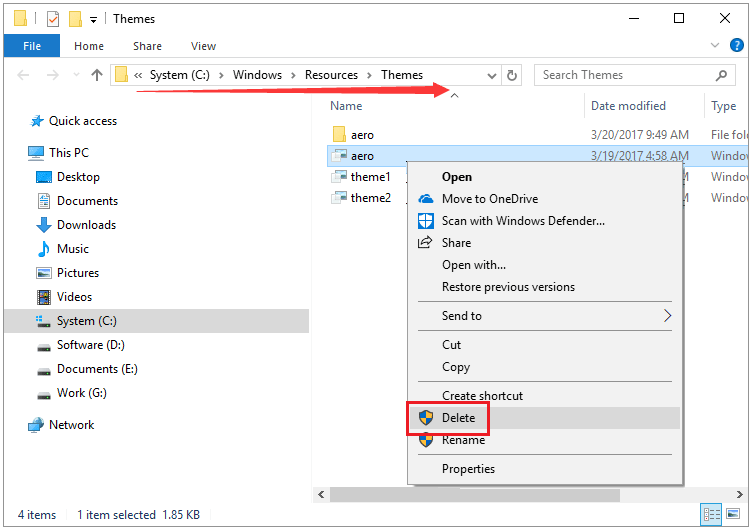Click the horizontal scrollbar in file list

[x=500, y=495]
